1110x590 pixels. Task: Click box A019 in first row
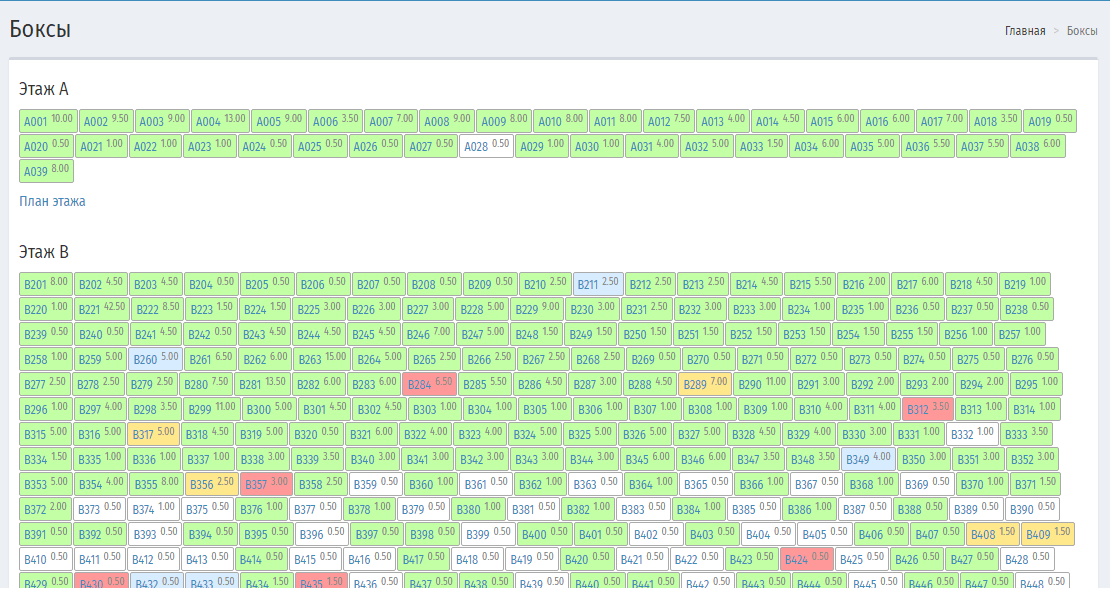click(x=1050, y=121)
